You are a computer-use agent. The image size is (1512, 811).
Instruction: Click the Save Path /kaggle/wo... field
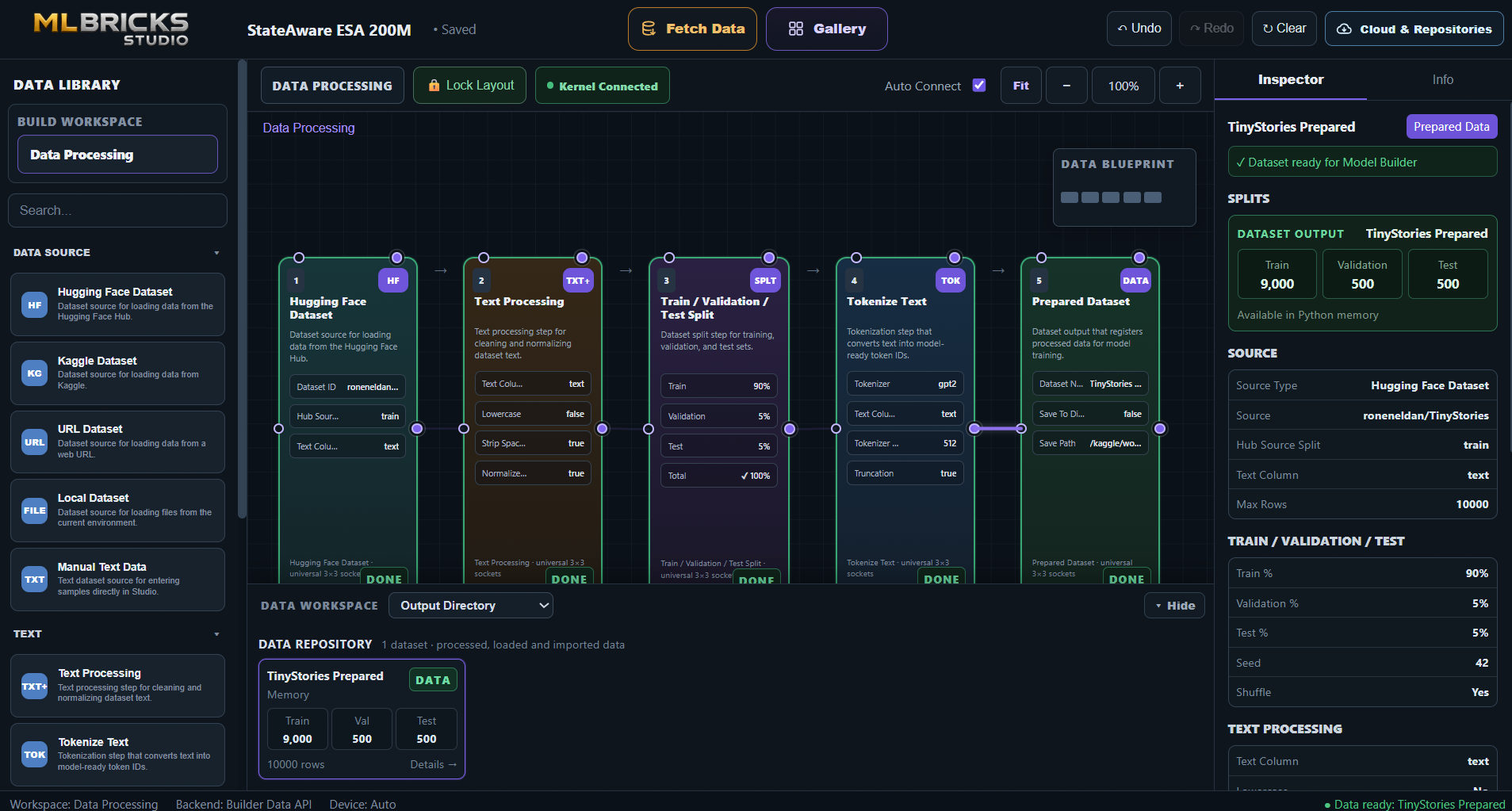pos(1090,443)
